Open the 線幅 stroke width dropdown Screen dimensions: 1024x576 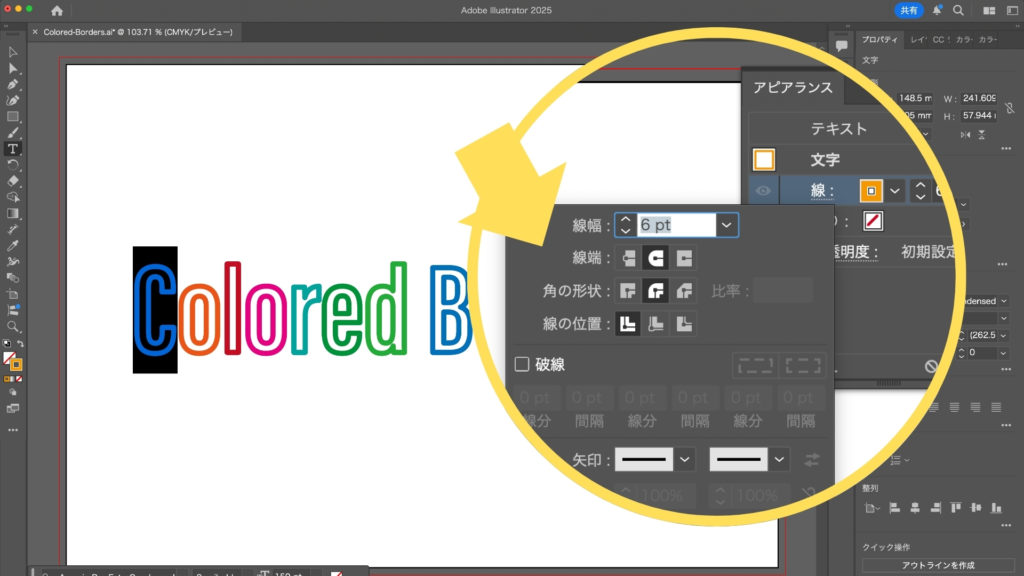(728, 226)
